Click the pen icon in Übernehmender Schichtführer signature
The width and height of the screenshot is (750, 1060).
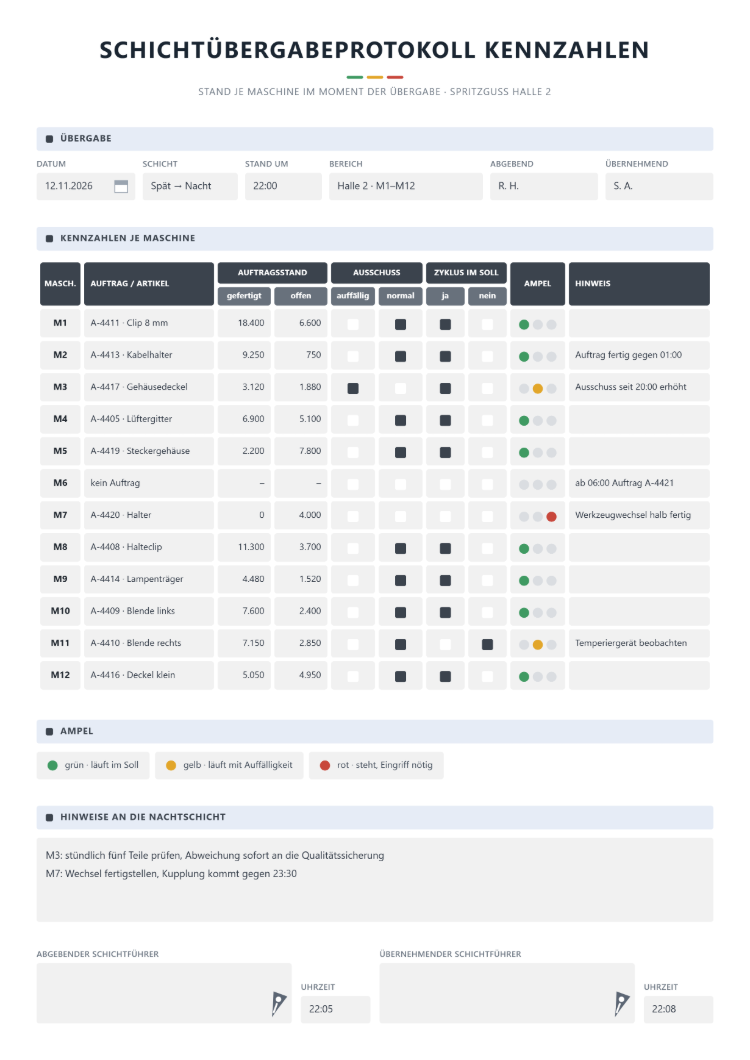point(622,1003)
